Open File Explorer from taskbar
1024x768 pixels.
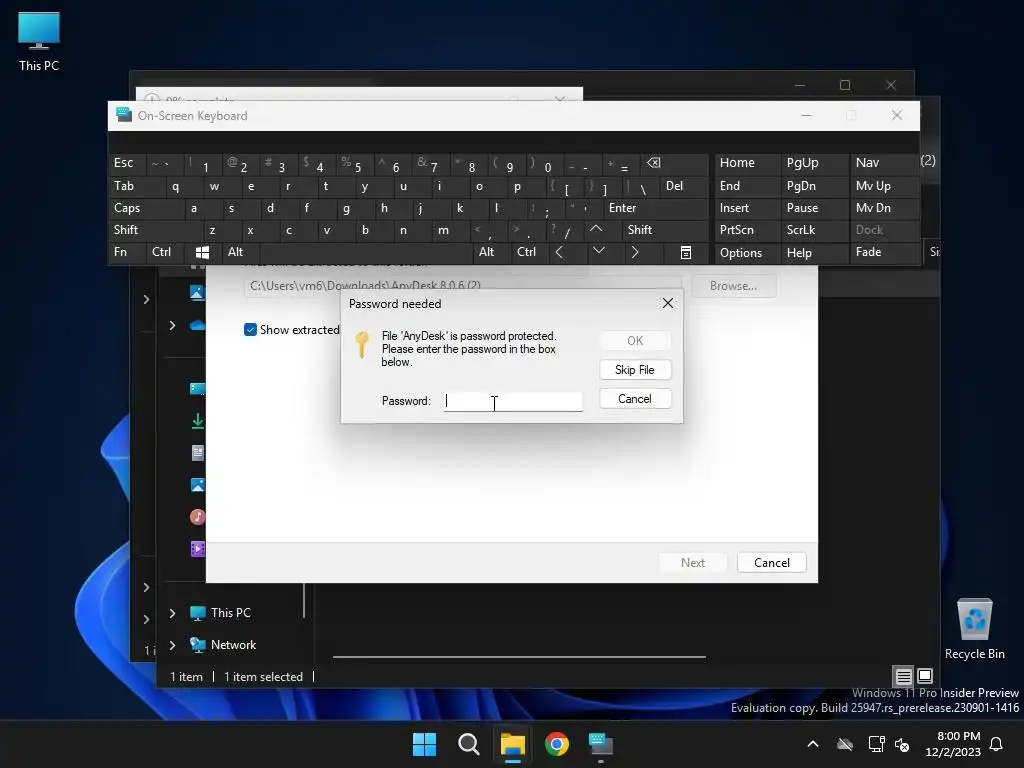(x=513, y=744)
